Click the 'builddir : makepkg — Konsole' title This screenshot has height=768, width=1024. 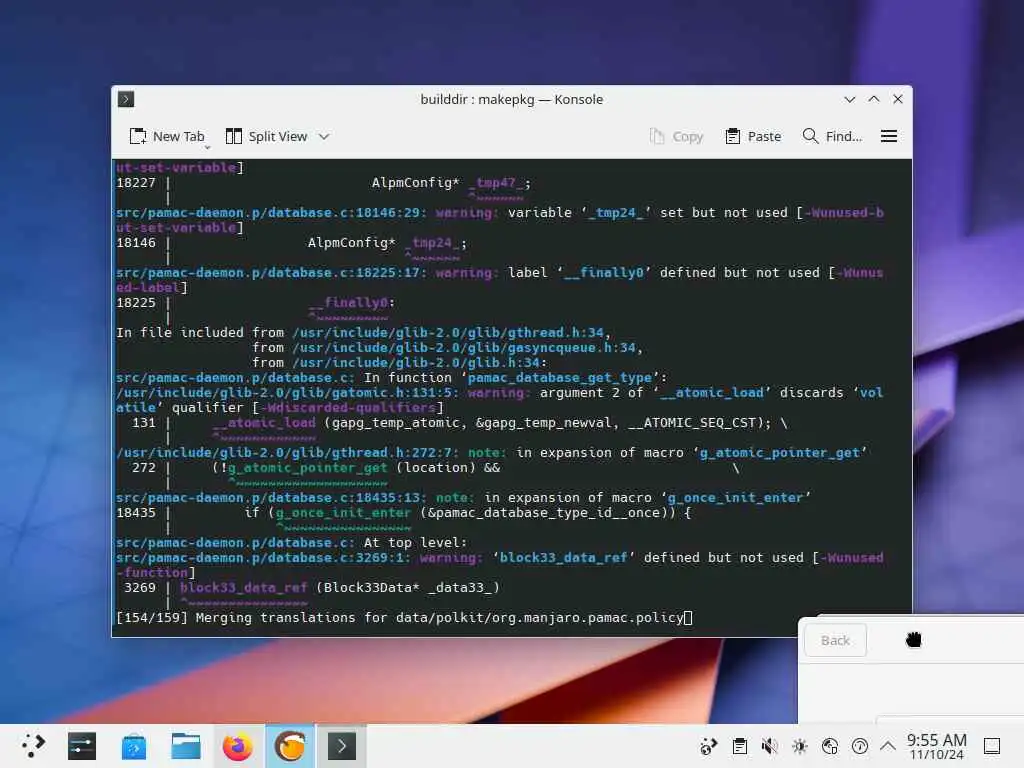pos(511,99)
